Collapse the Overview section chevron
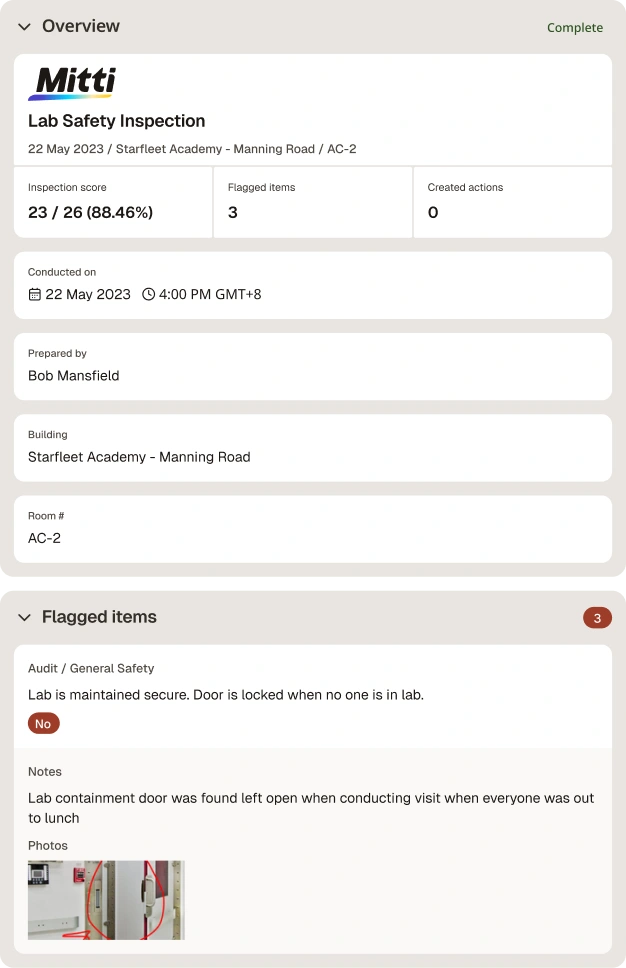Viewport: 626px width, 968px height. pyautogui.click(x=24, y=27)
